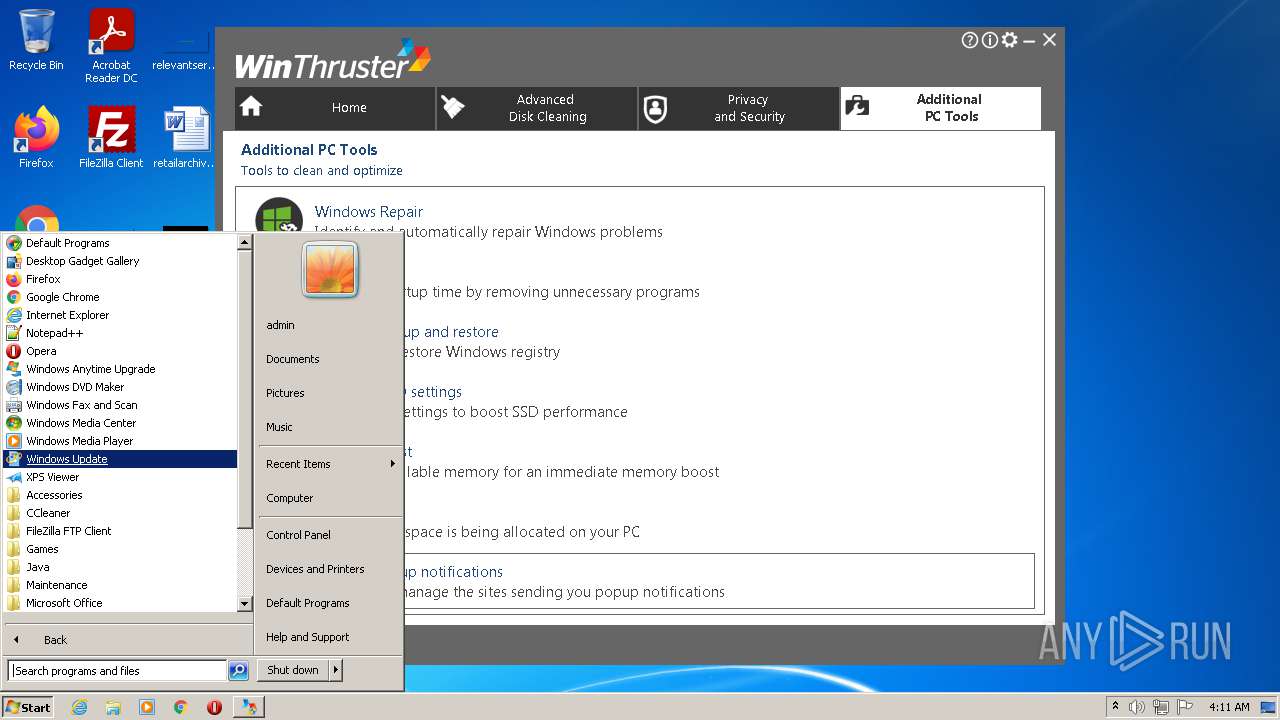Launch Windows Fax and Scan
Viewport: 1280px width, 720px height.
pyautogui.click(x=120, y=405)
